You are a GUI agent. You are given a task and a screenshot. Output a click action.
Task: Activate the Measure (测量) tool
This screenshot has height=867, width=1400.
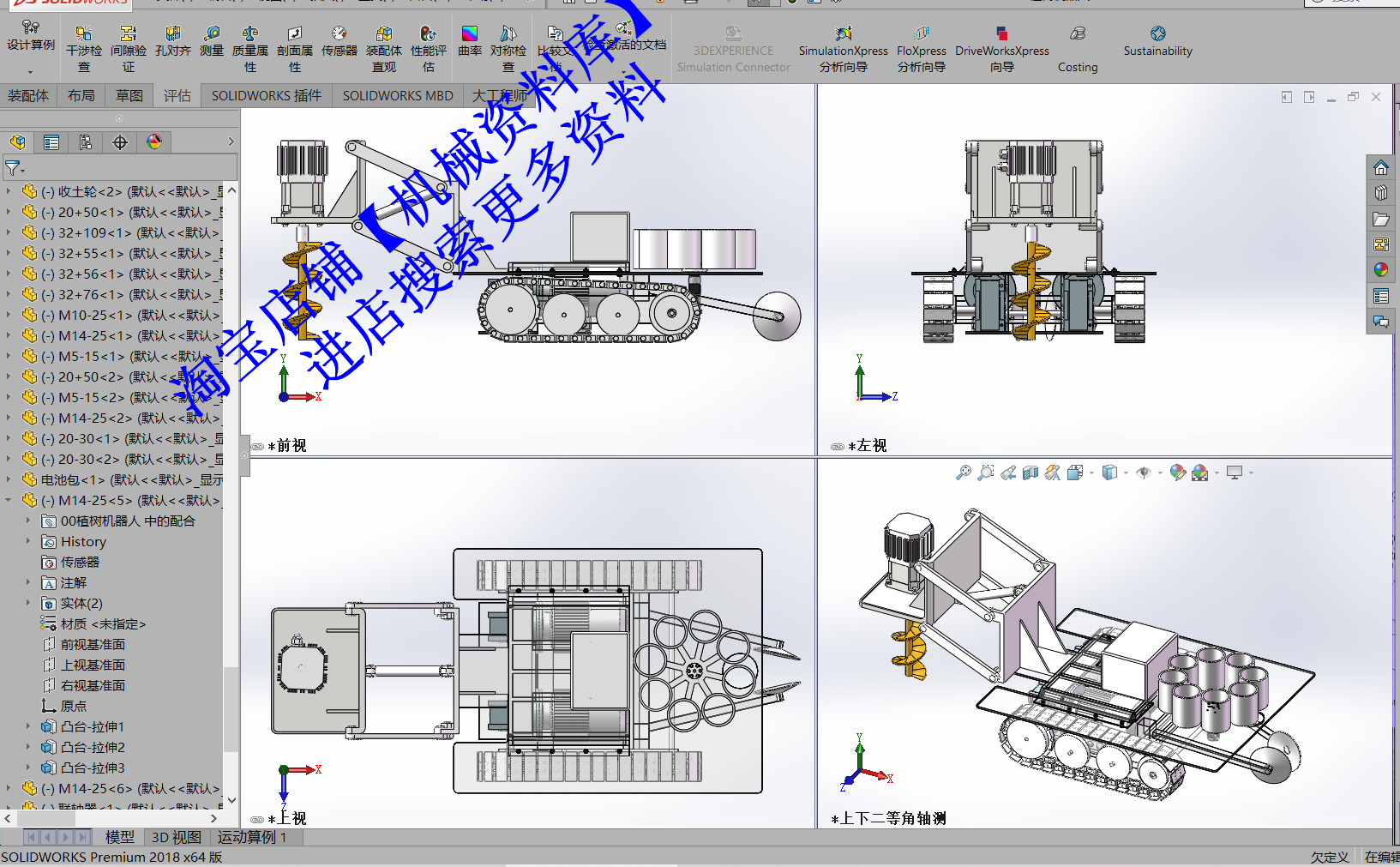click(212, 41)
